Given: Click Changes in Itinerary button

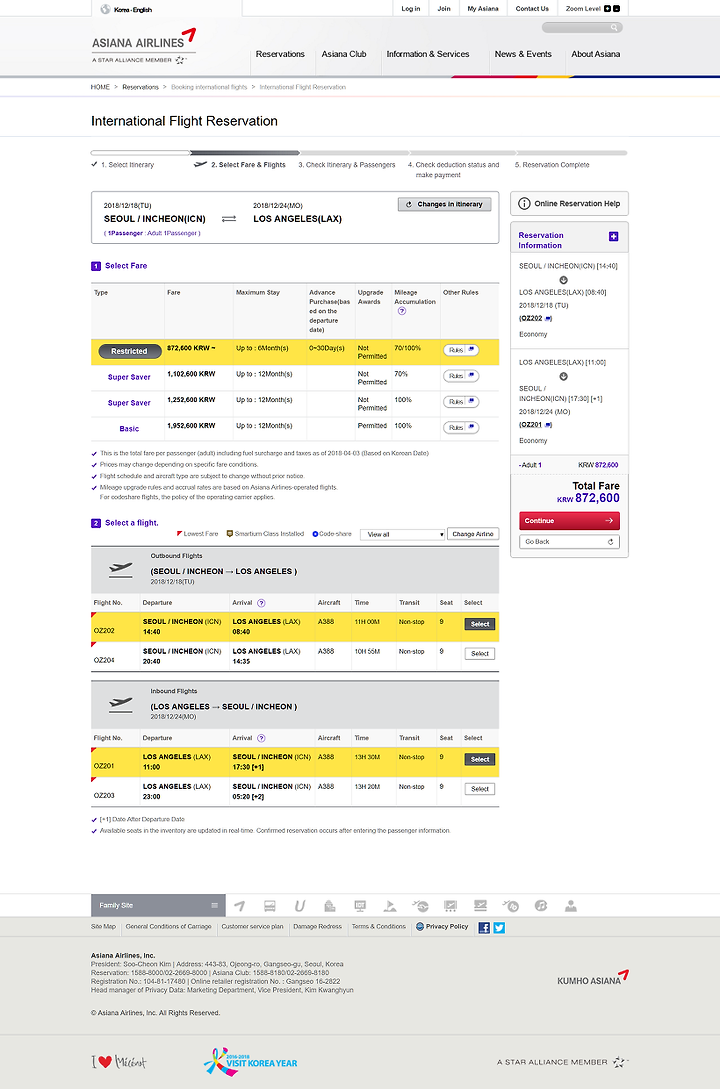Looking at the screenshot, I should point(444,204).
